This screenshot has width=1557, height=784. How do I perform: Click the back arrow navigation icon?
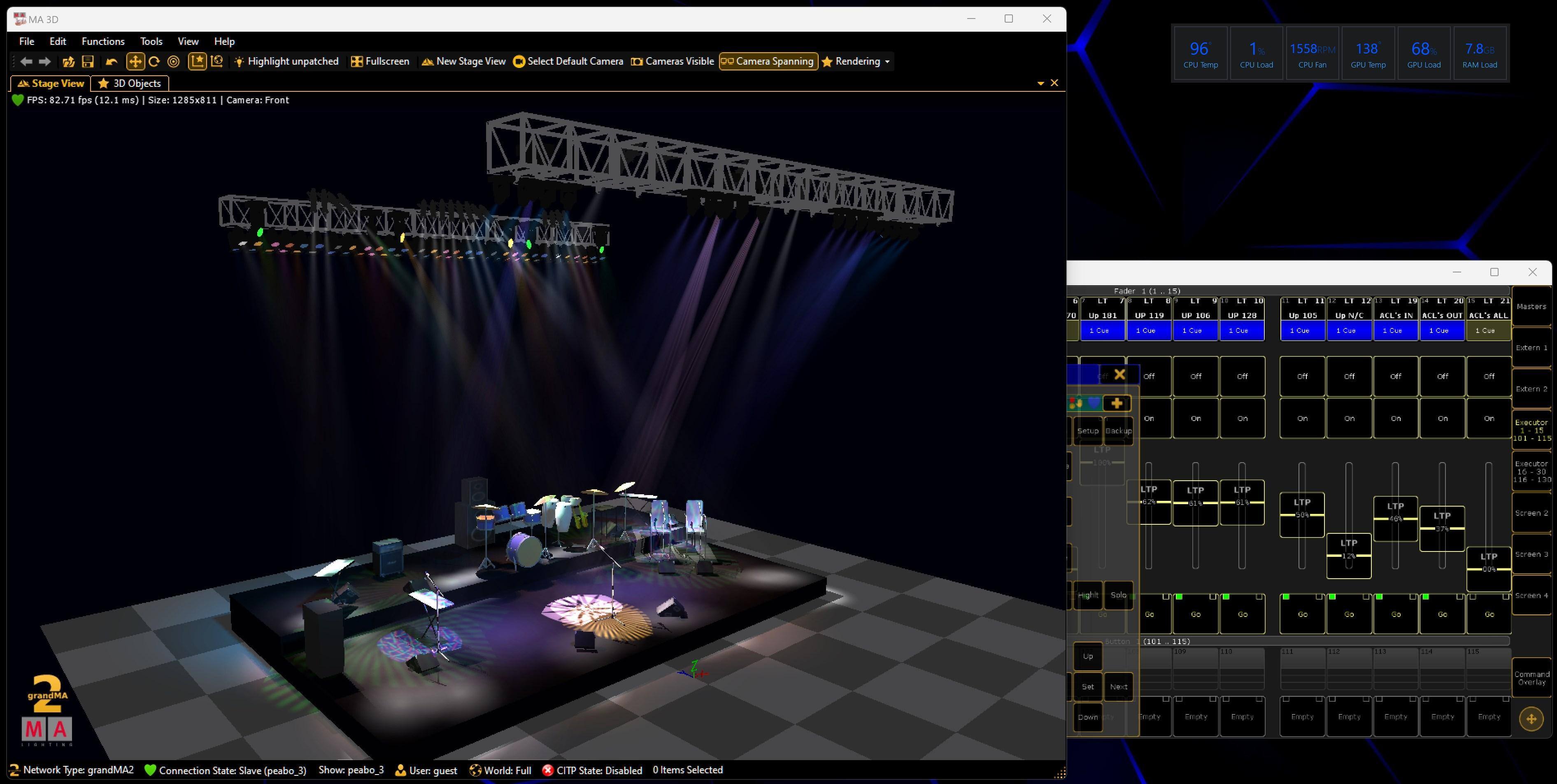pyautogui.click(x=26, y=61)
